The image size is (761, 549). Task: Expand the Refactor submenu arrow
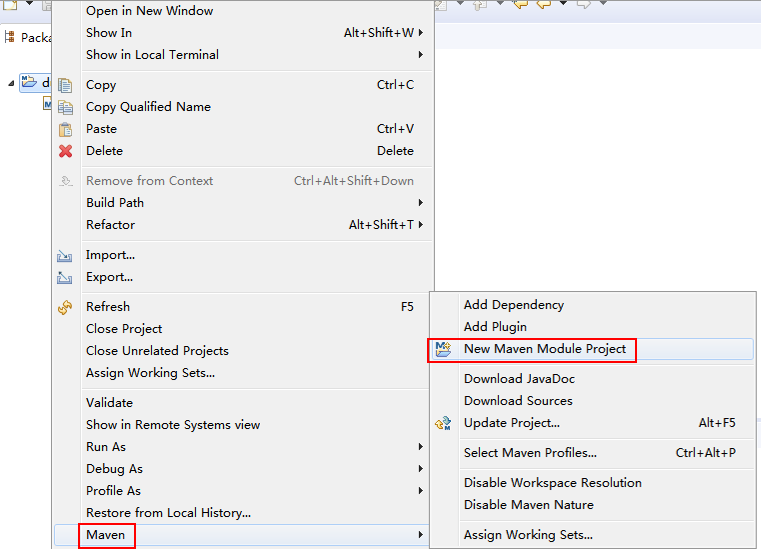click(421, 224)
